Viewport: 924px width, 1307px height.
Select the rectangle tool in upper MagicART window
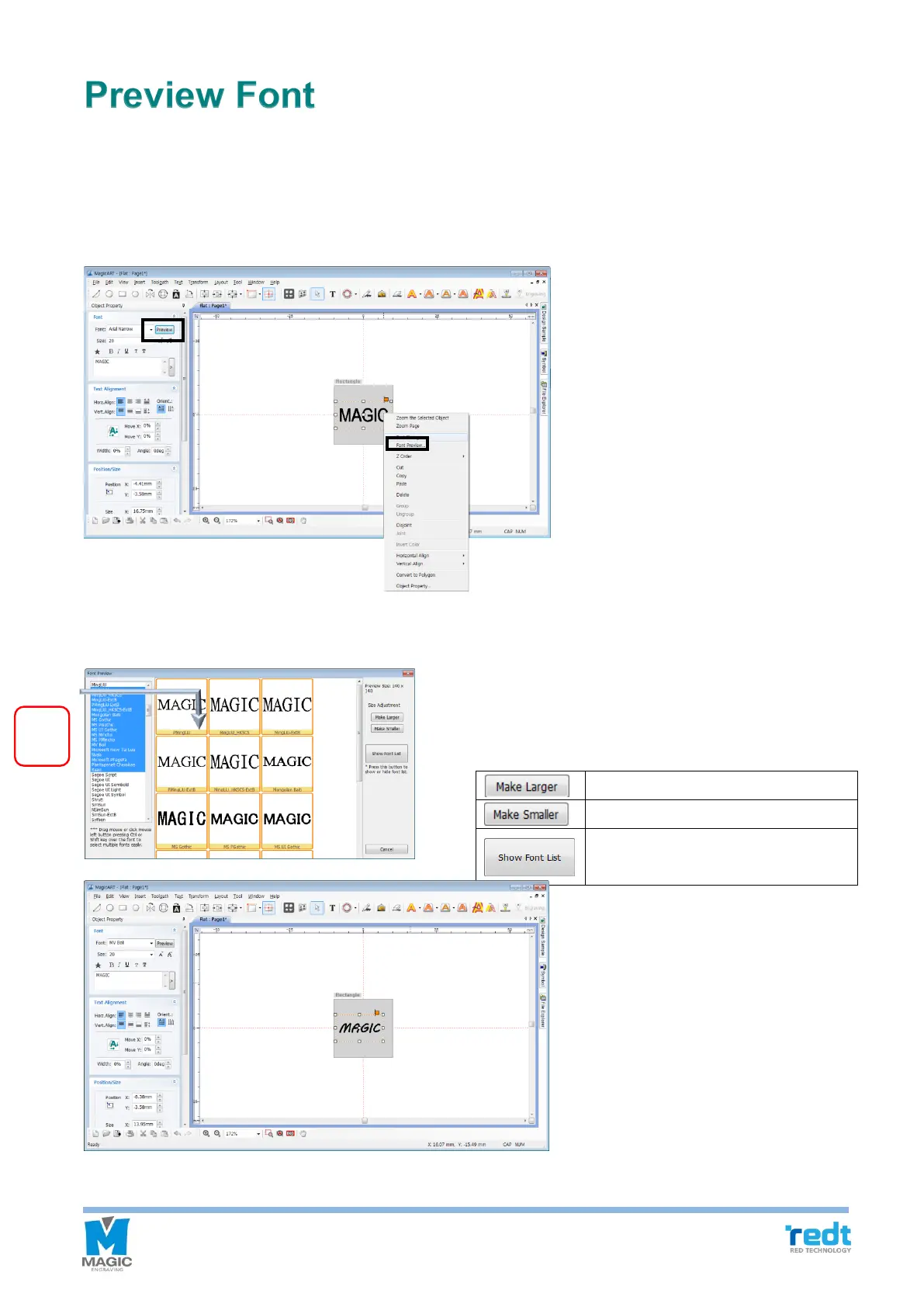[123, 294]
